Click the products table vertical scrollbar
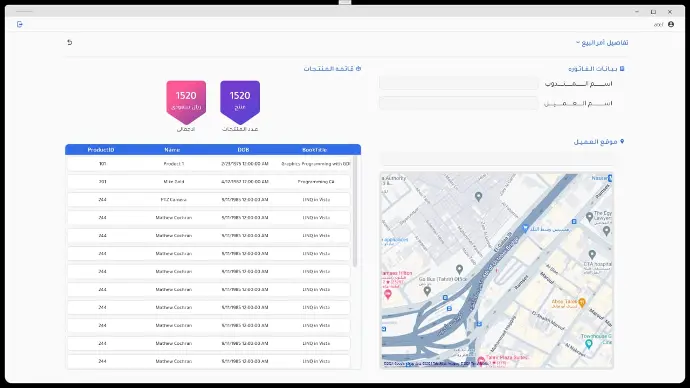This screenshot has width=690, height=388. coord(355,211)
